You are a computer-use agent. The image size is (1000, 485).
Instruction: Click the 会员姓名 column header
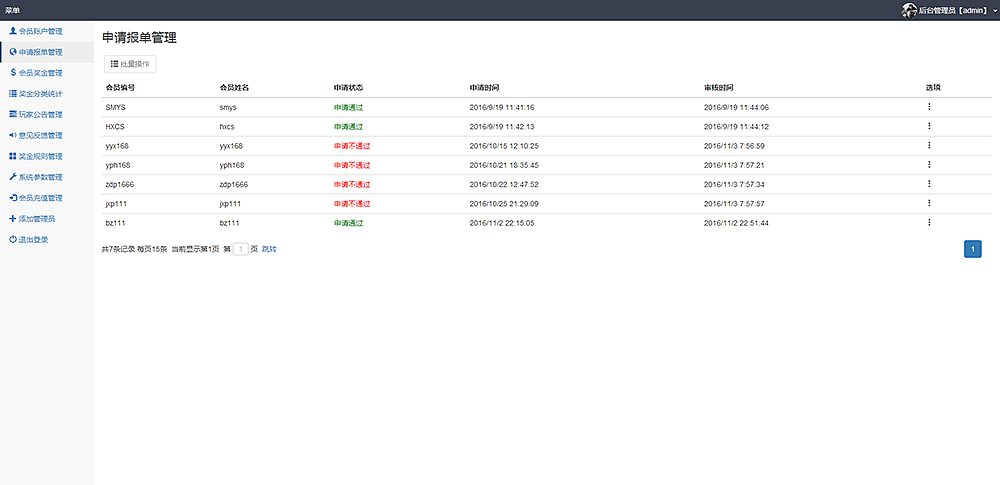click(234, 87)
